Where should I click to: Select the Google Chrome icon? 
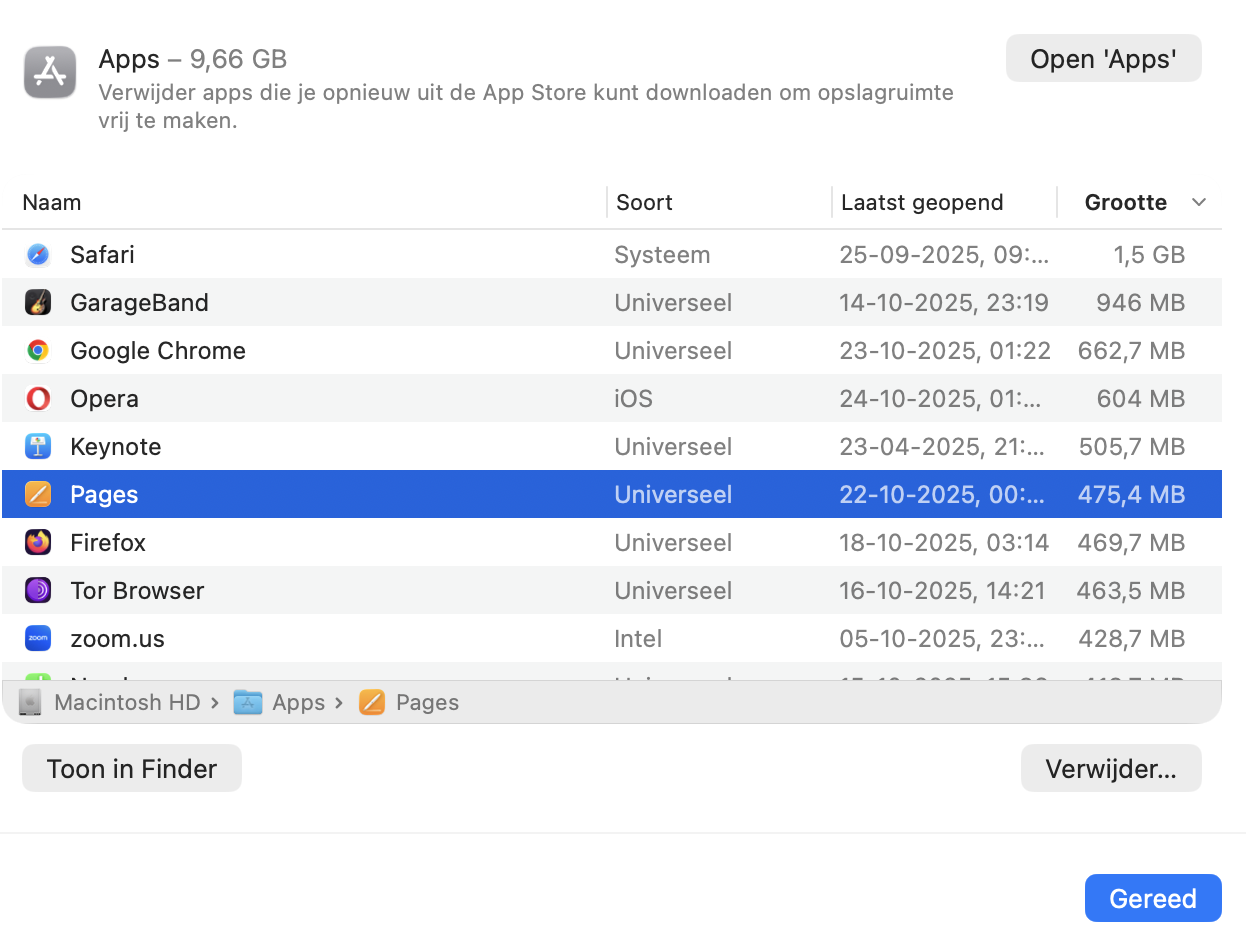pyautogui.click(x=37, y=350)
